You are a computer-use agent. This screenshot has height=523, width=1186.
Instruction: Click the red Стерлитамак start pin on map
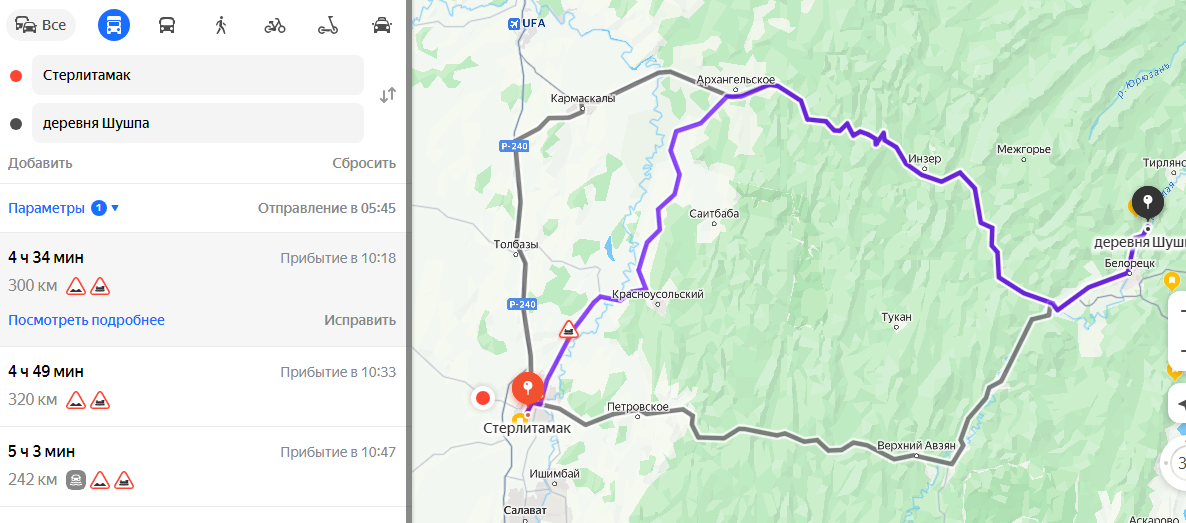[x=528, y=389]
